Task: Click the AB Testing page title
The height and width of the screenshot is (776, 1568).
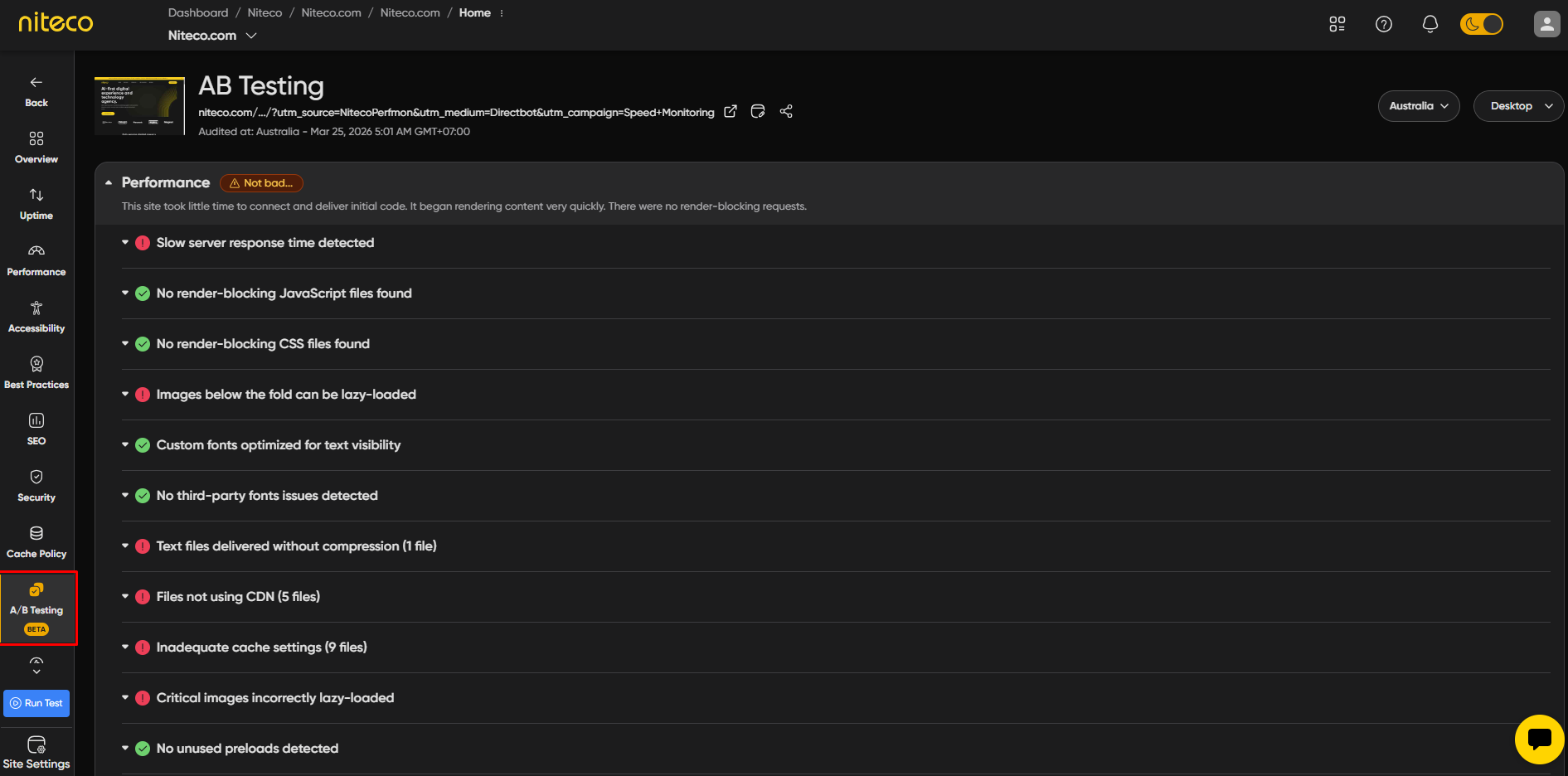Action: 261,86
